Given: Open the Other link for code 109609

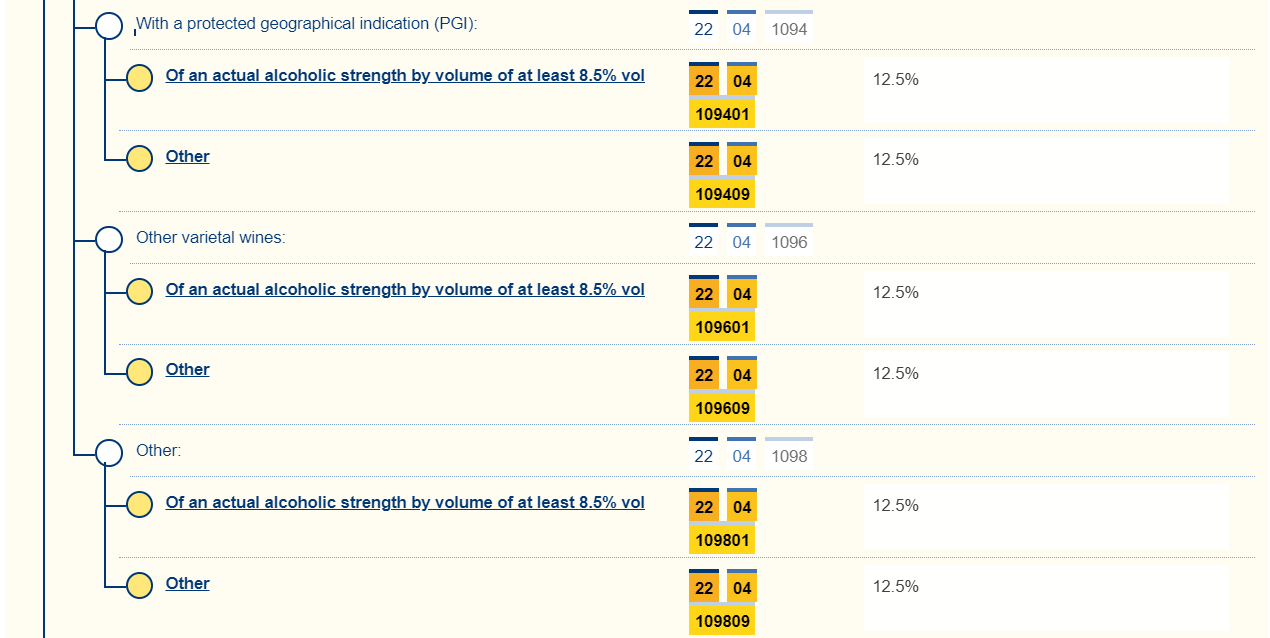Looking at the screenshot, I should pyautogui.click(x=187, y=370).
